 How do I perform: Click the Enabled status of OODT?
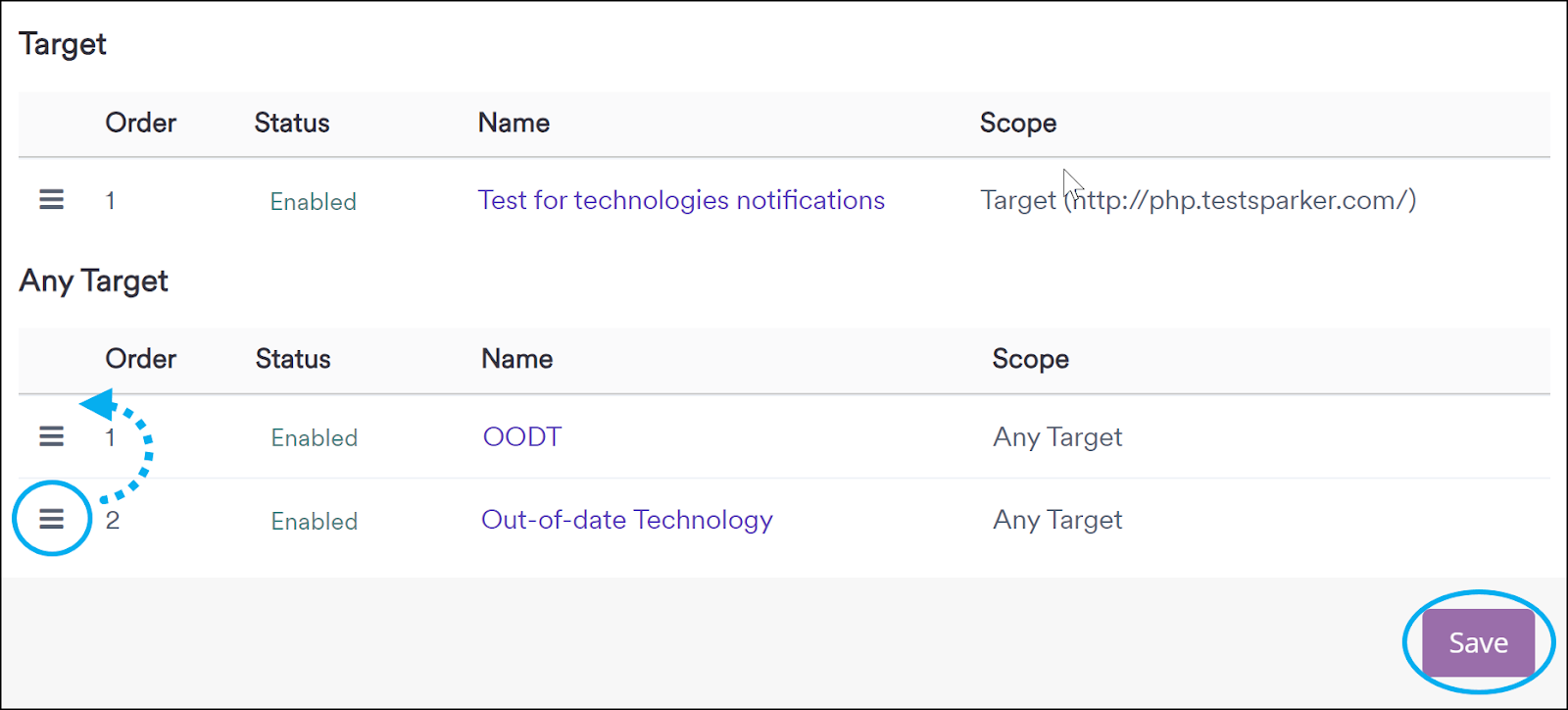[x=314, y=437]
